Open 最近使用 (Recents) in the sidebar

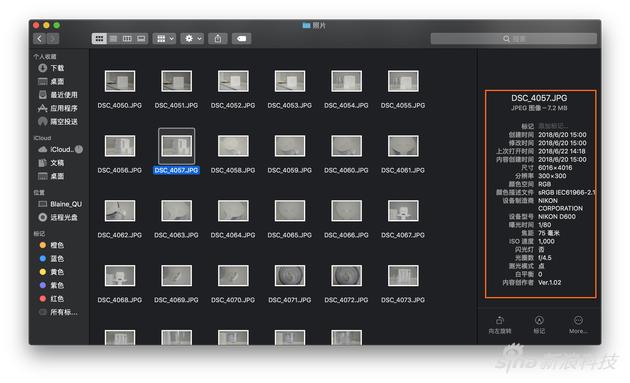point(58,95)
